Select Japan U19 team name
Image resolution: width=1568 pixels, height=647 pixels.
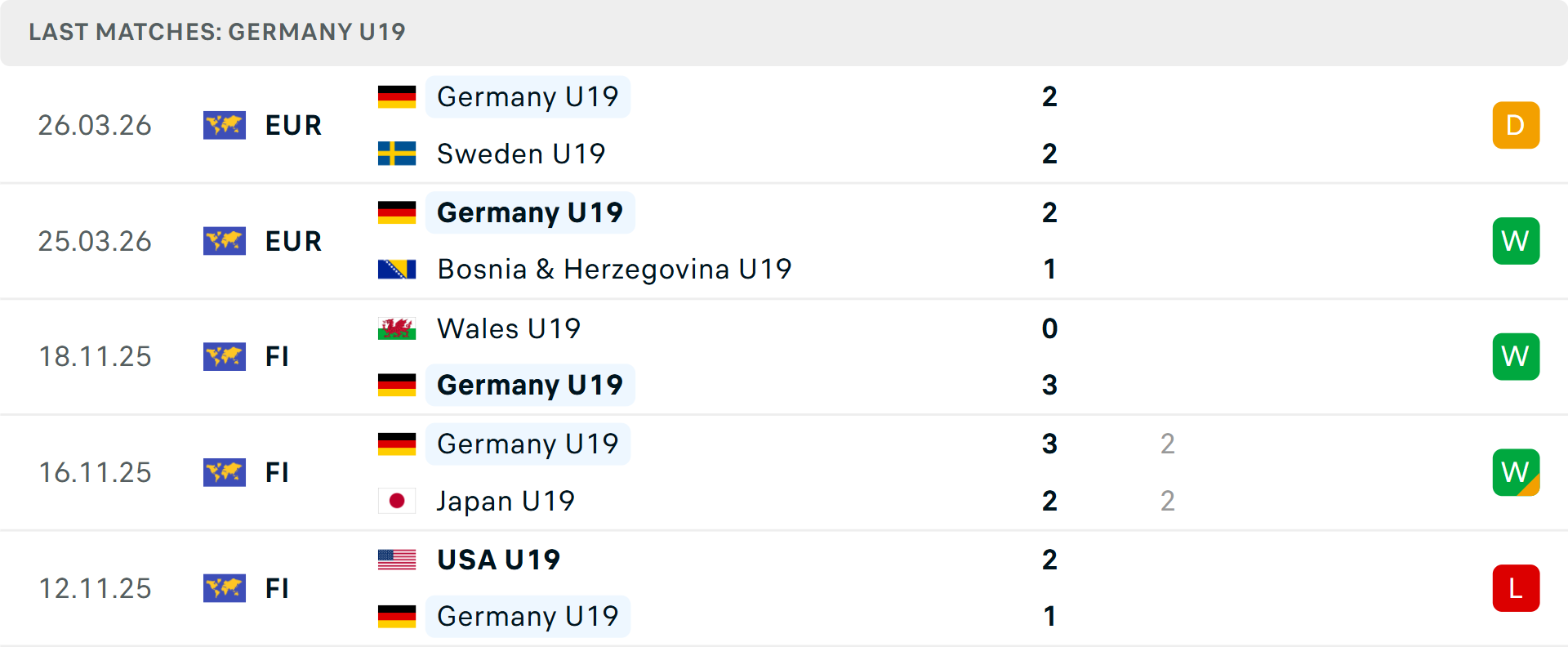506,501
